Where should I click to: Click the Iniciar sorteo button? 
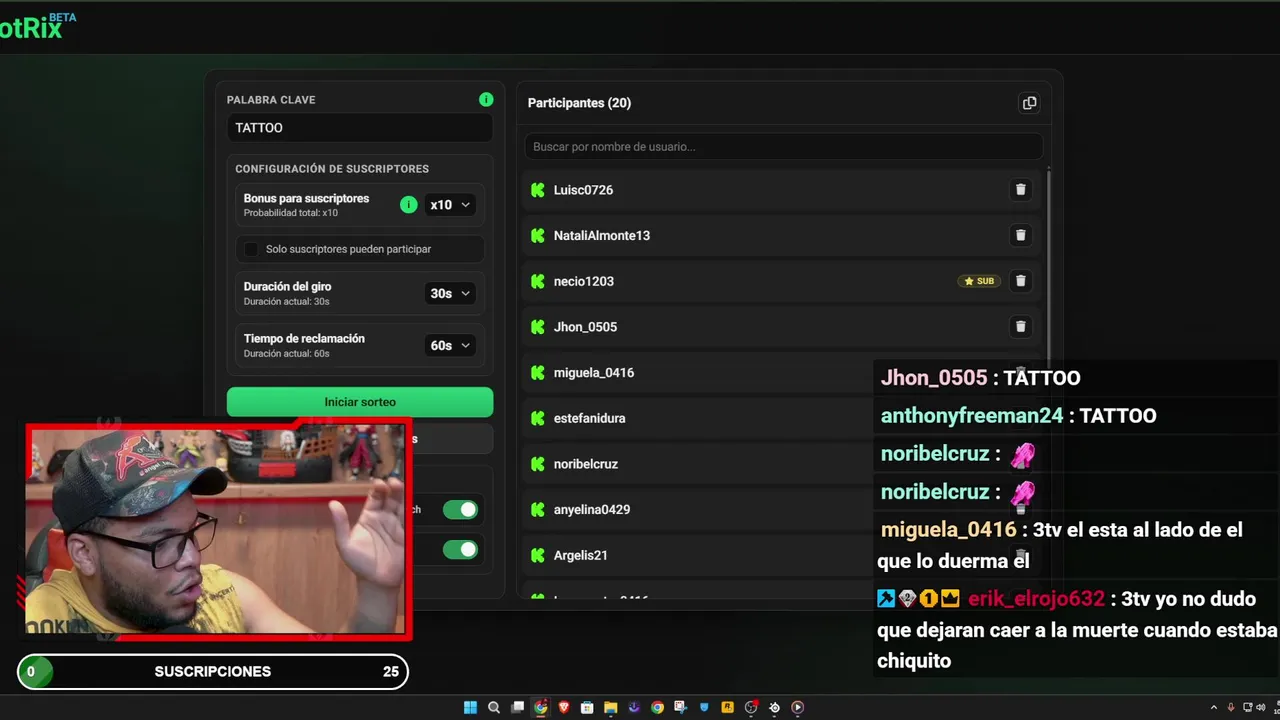360,402
